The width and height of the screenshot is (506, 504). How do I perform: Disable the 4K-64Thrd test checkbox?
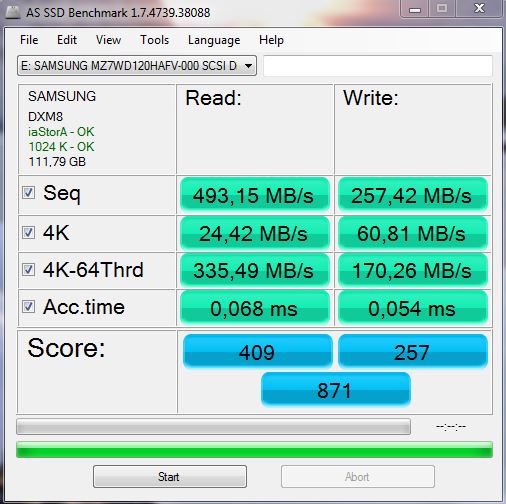pos(28,269)
